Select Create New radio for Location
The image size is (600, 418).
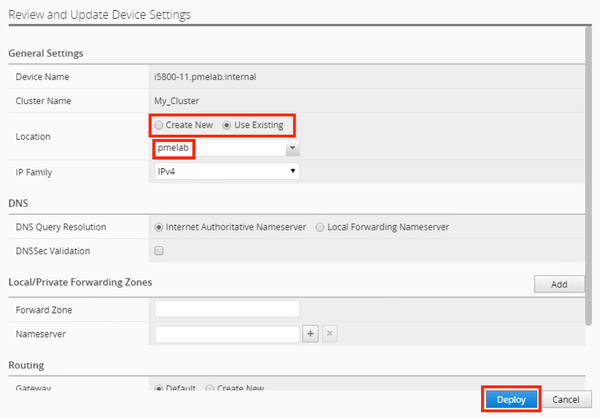[159, 125]
